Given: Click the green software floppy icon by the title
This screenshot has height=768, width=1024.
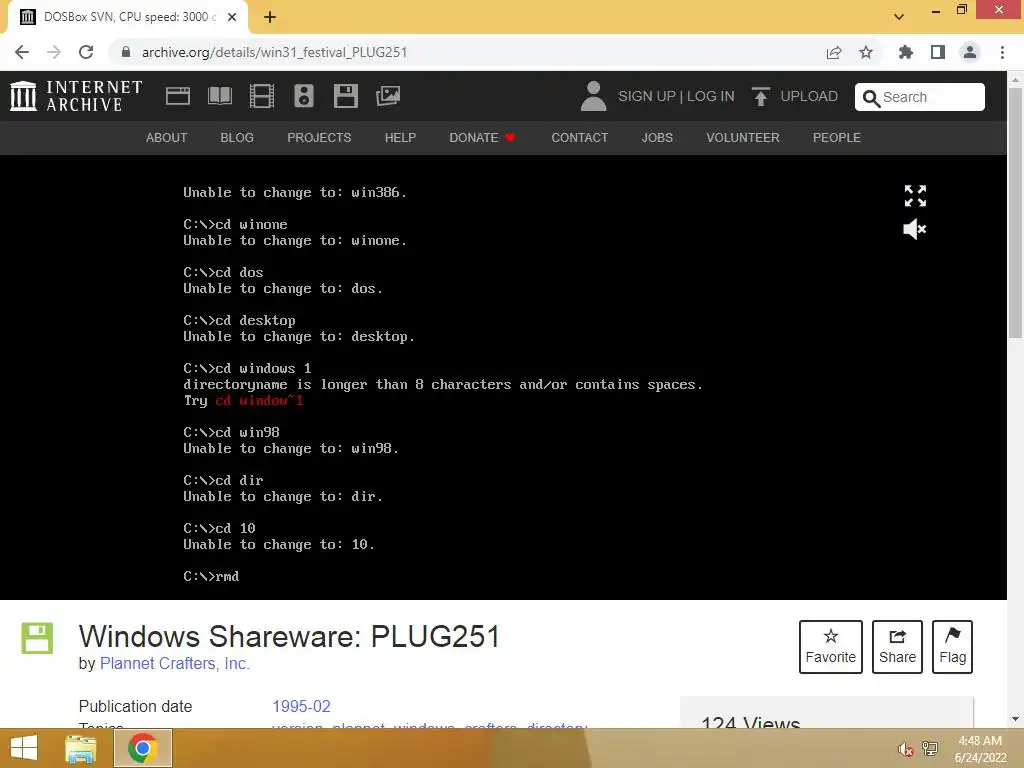Looking at the screenshot, I should coord(37,638).
